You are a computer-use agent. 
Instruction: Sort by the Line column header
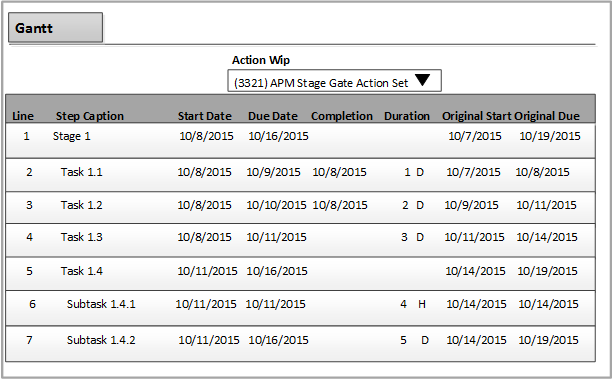[x=23, y=116]
